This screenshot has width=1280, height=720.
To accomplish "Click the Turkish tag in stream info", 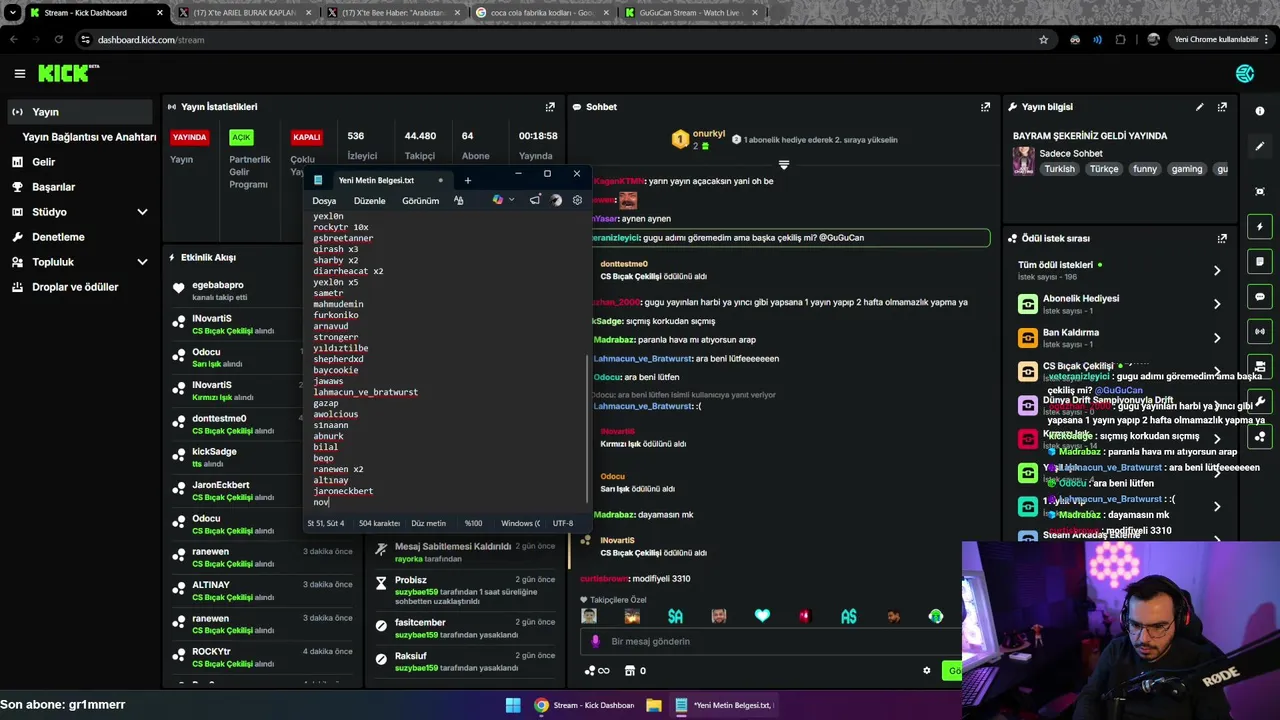I will tap(1059, 169).
